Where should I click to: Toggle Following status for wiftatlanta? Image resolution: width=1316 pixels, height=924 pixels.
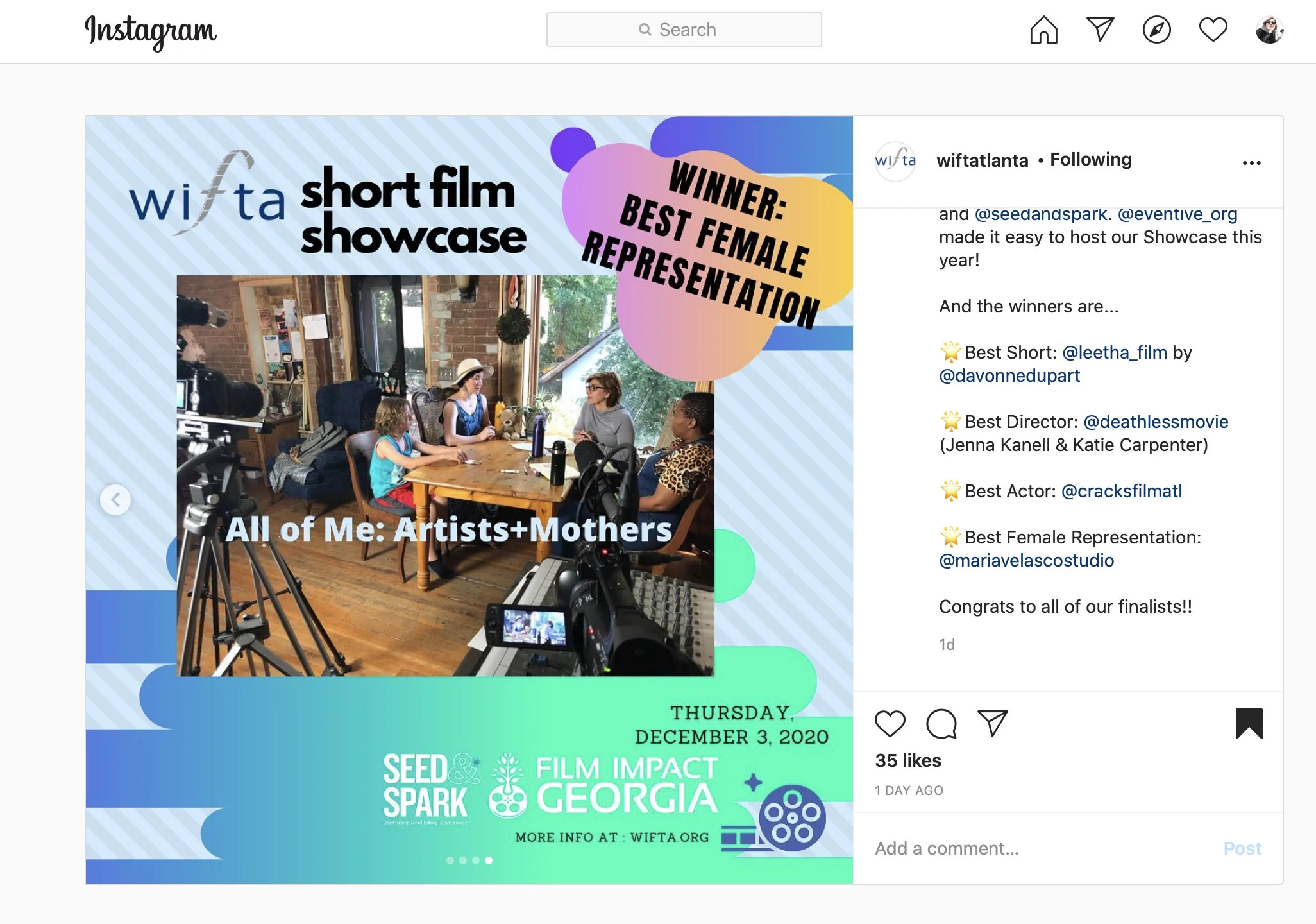pos(1090,160)
